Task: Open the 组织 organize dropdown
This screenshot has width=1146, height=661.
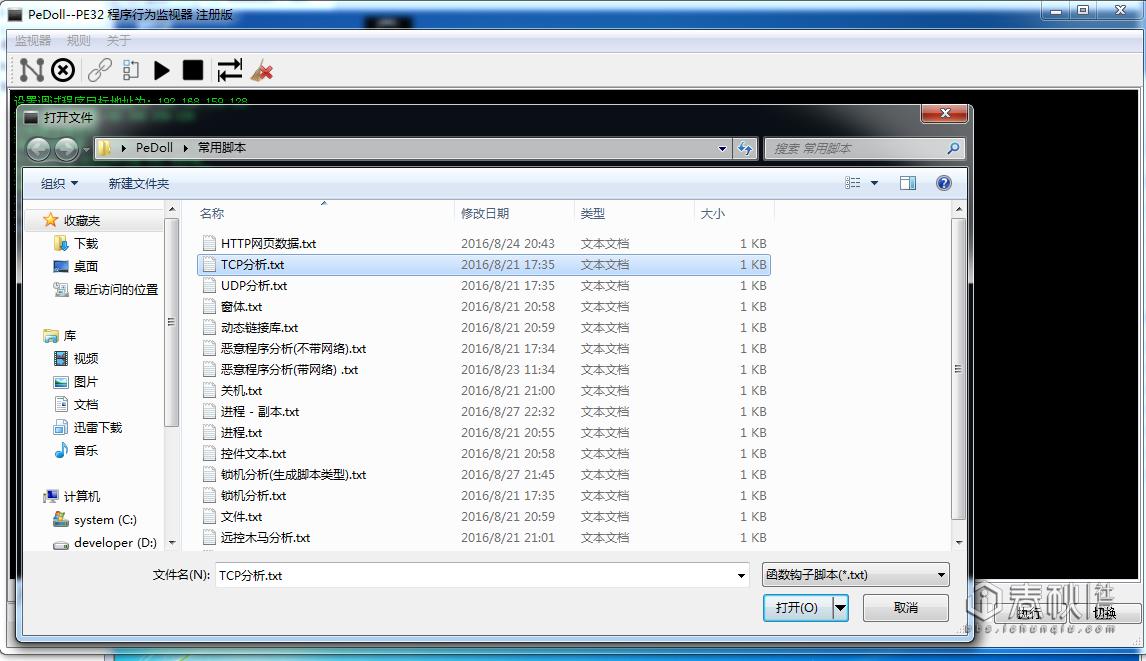Action: click(x=59, y=184)
